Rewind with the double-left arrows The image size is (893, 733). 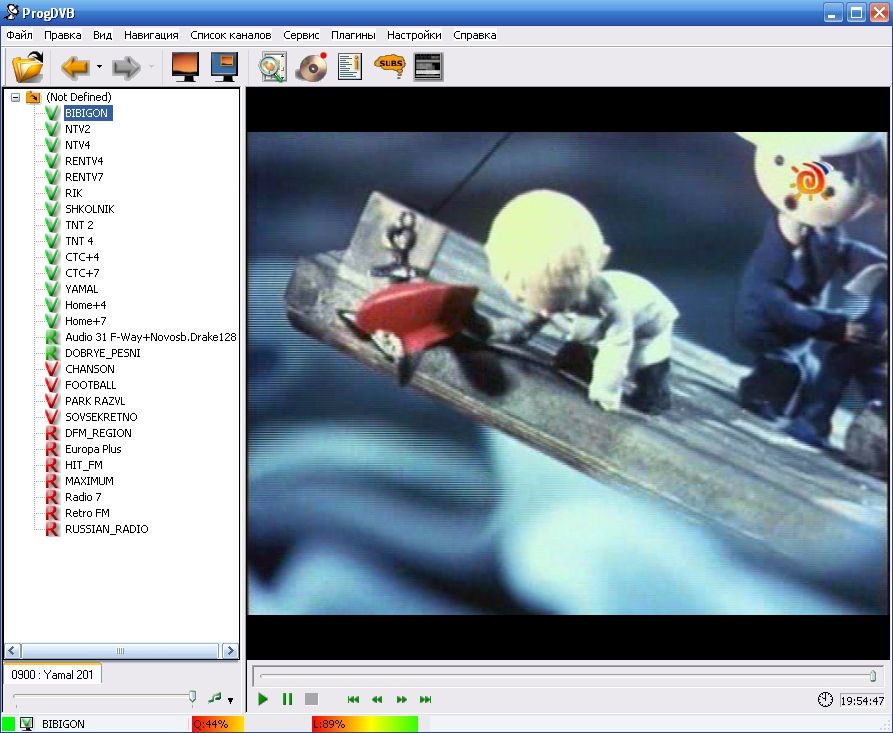(x=377, y=699)
